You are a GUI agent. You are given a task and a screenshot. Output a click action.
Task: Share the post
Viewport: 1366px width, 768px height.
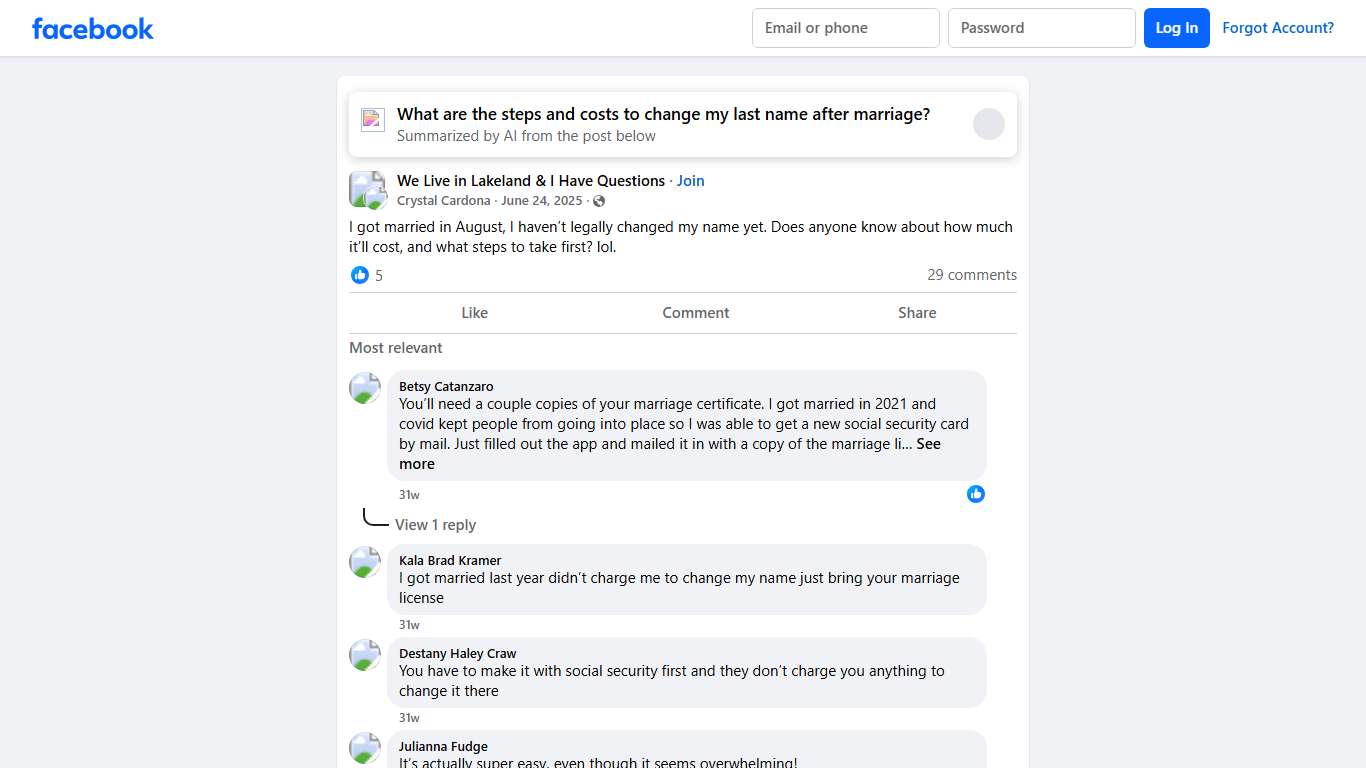point(917,313)
